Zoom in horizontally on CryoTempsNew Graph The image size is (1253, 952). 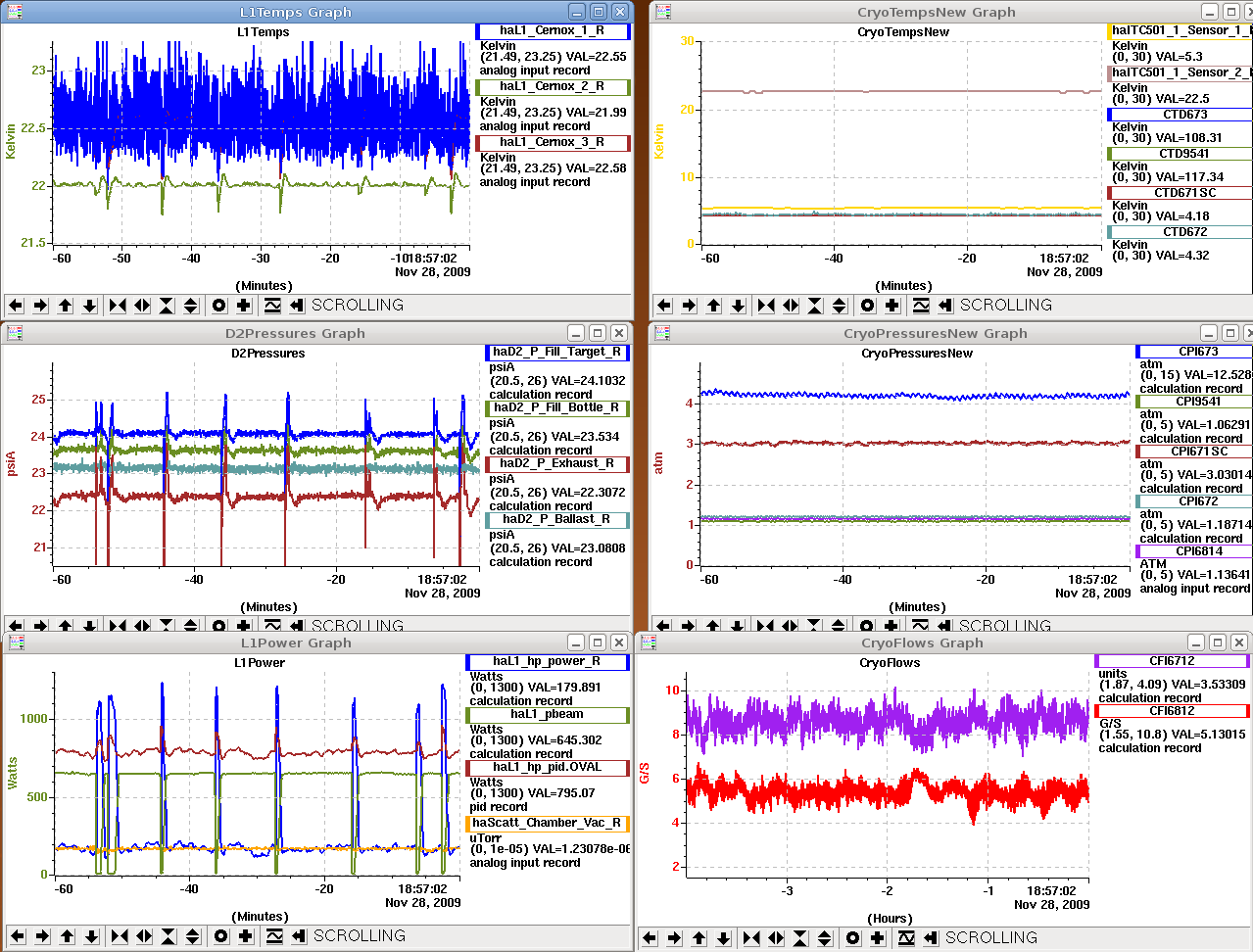[x=766, y=306]
